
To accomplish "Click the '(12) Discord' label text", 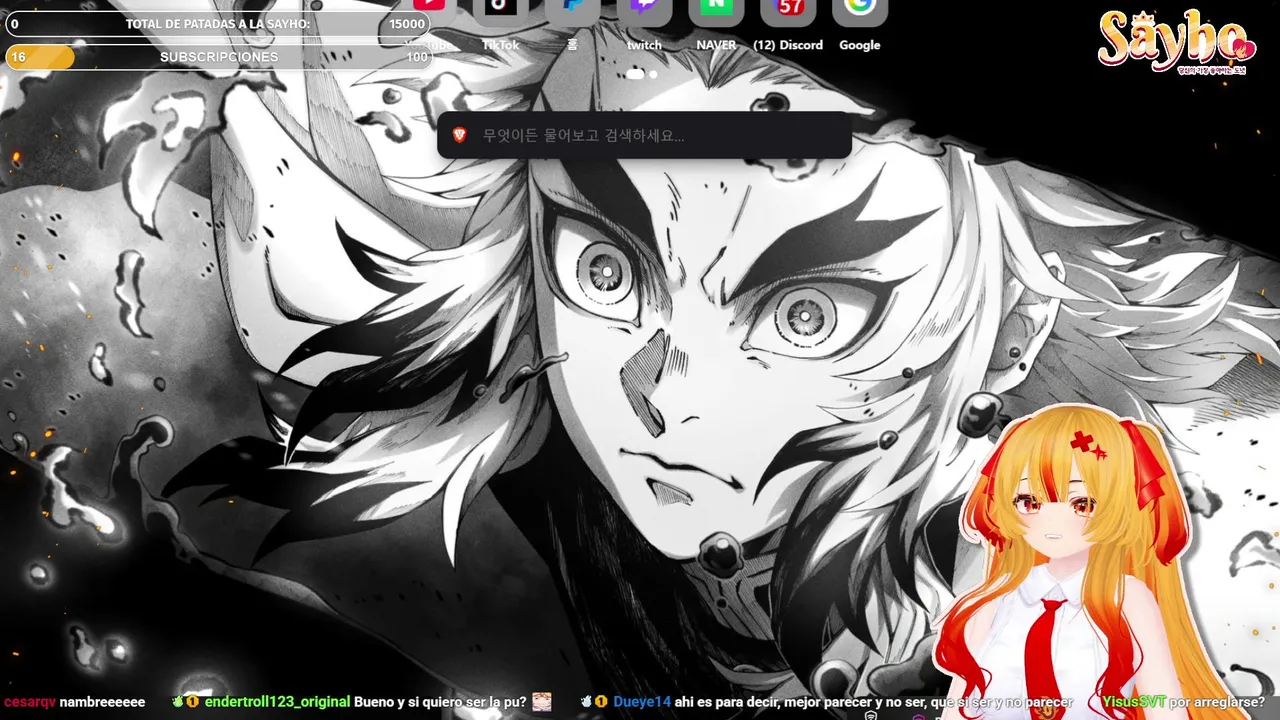I will click(788, 45).
